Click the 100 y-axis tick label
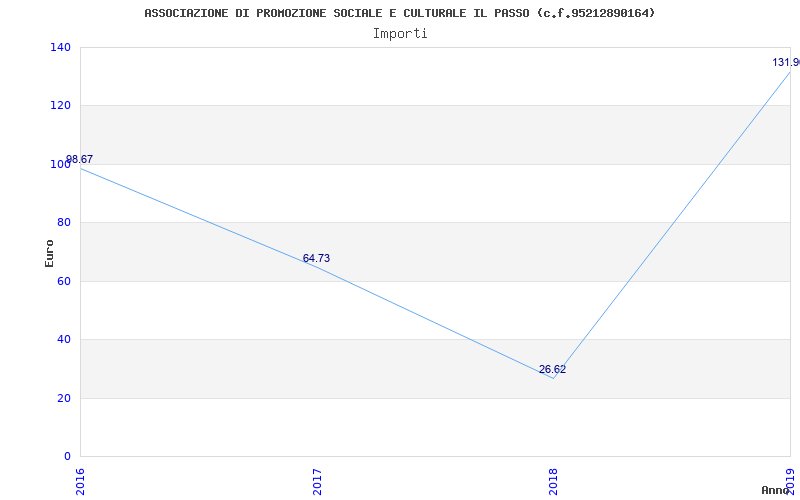Image resolution: width=800 pixels, height=500 pixels. (60, 164)
